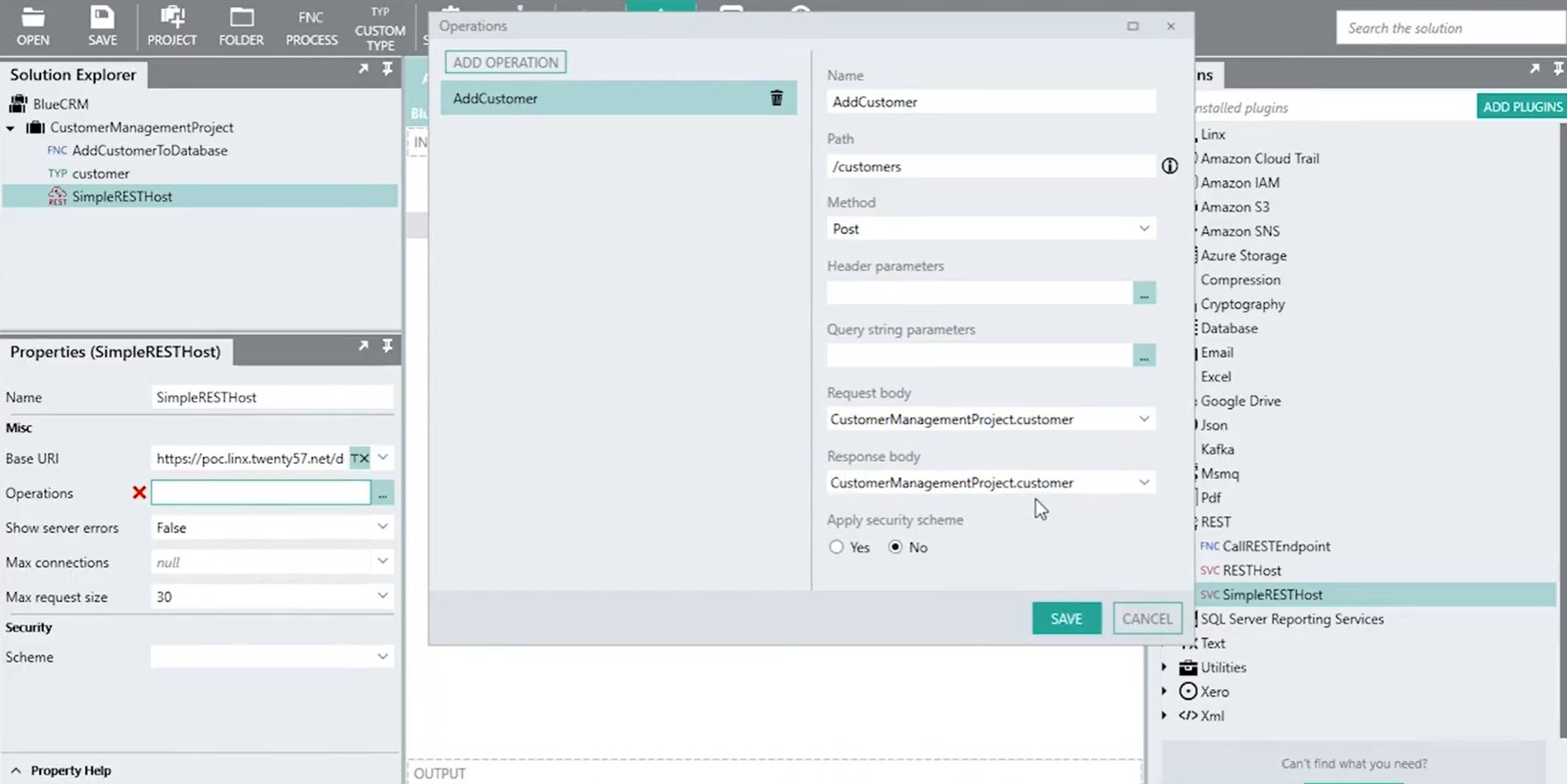Open the Max connections dropdown
Viewport: 1567px width, 784px height.
(x=383, y=561)
